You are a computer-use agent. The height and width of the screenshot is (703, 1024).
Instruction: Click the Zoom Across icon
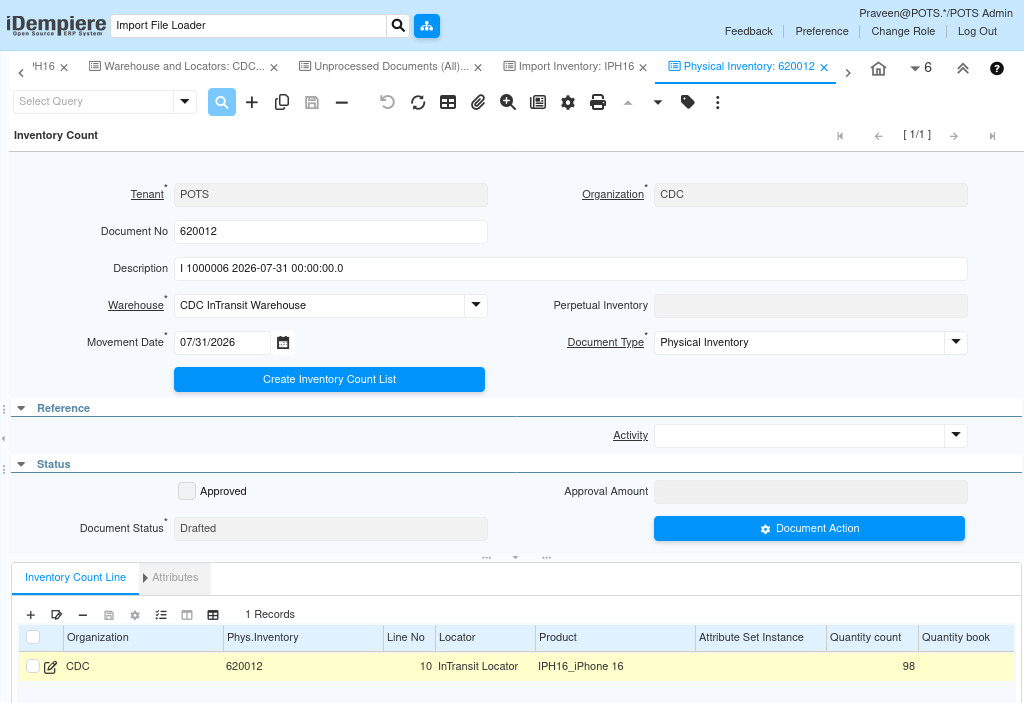point(507,103)
